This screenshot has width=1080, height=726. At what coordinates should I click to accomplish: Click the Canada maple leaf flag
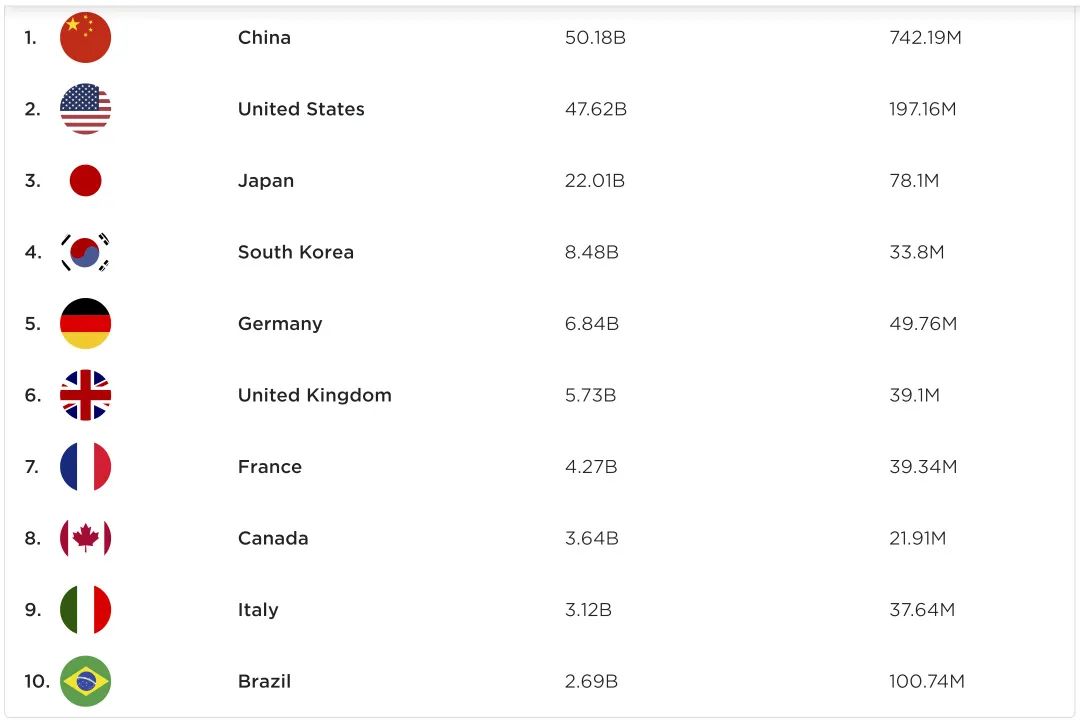[x=85, y=538]
